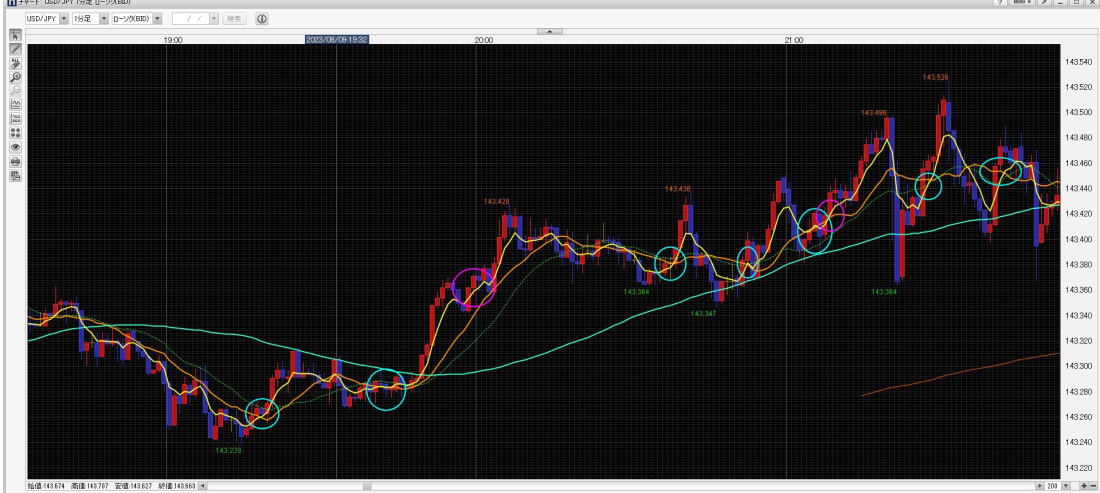Click the 19:00 time axis label
Screen dimensions: 1100x493
point(173,40)
